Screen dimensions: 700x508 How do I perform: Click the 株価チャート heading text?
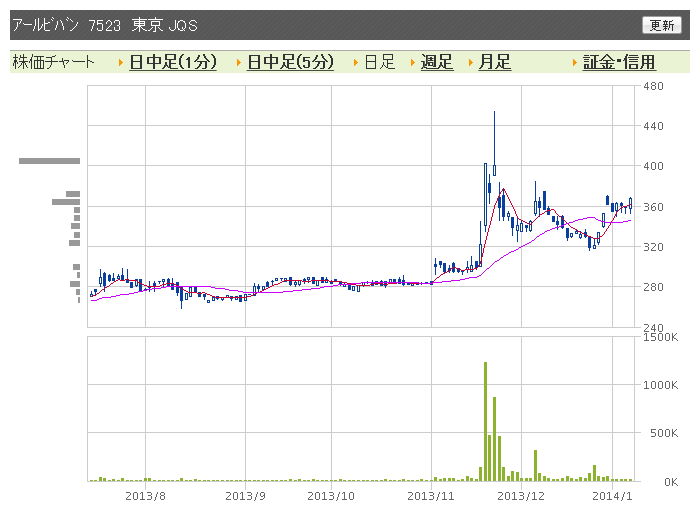point(54,62)
